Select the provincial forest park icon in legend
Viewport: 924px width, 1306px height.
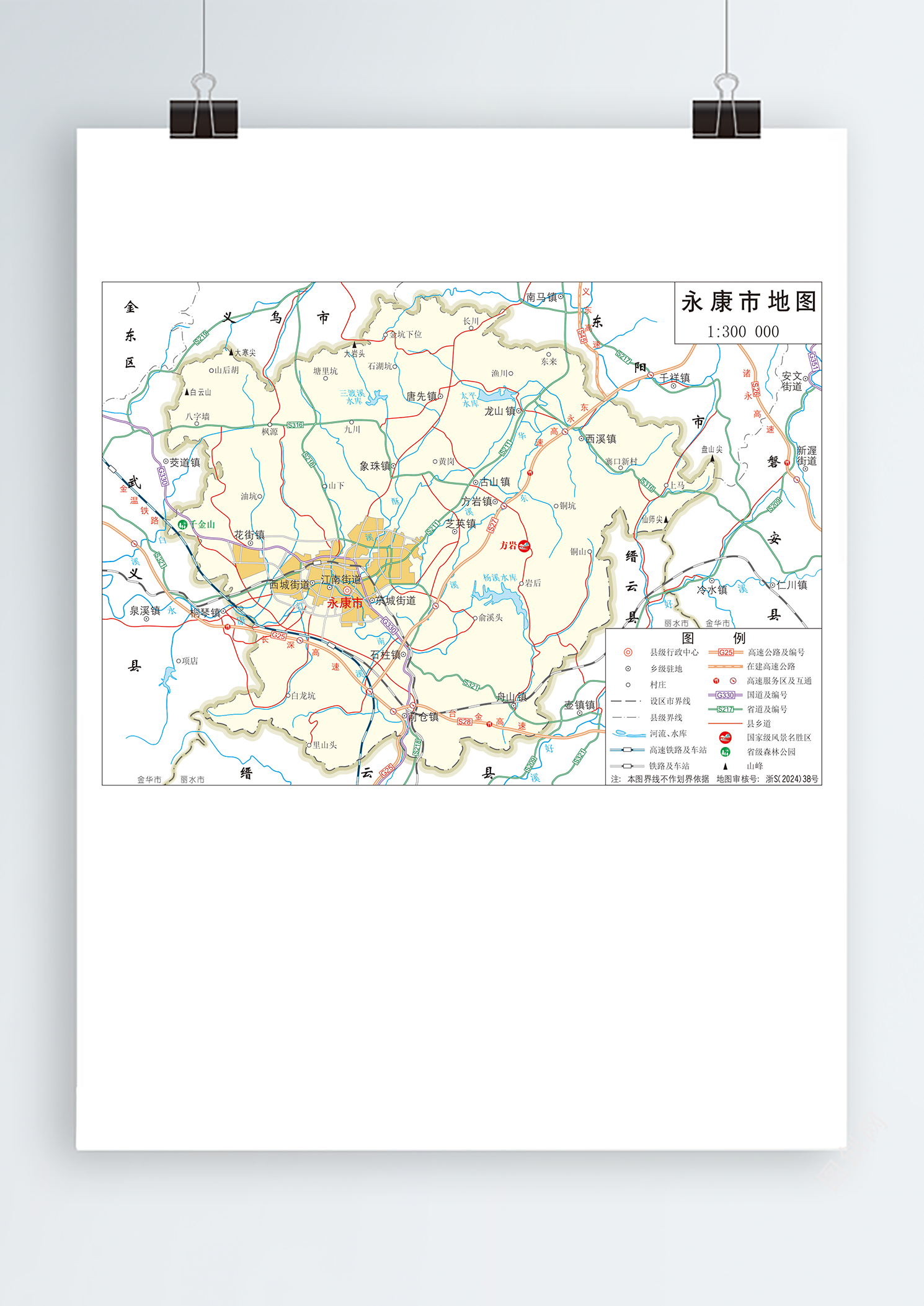click(725, 752)
